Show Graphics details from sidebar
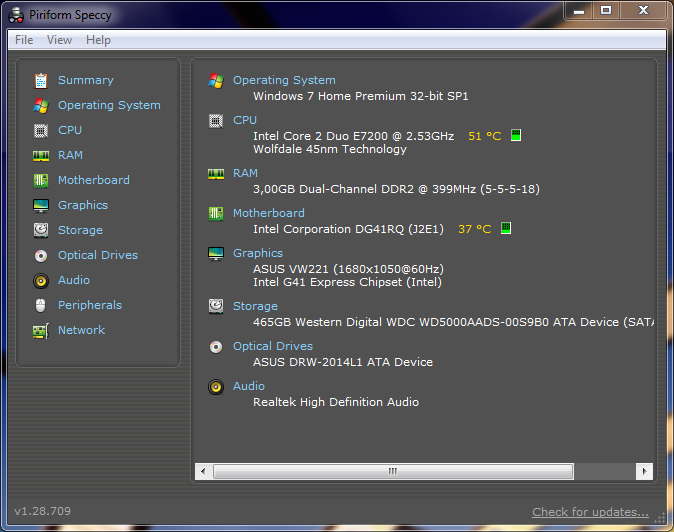This screenshot has width=674, height=532. coord(83,205)
